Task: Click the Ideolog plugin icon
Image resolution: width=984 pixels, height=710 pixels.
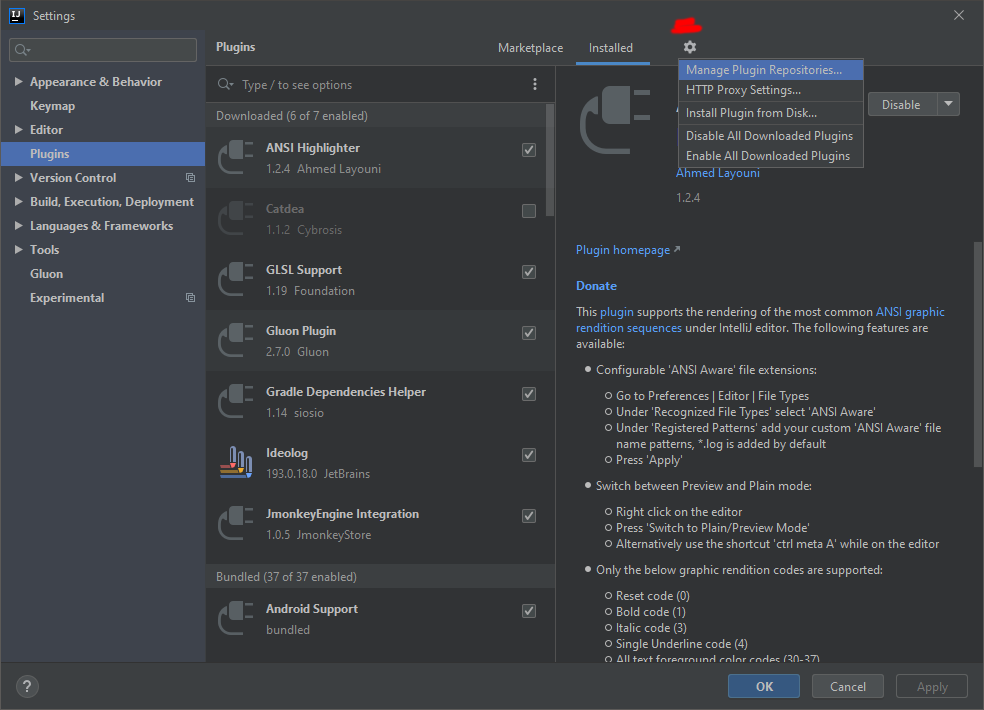Action: point(236,463)
